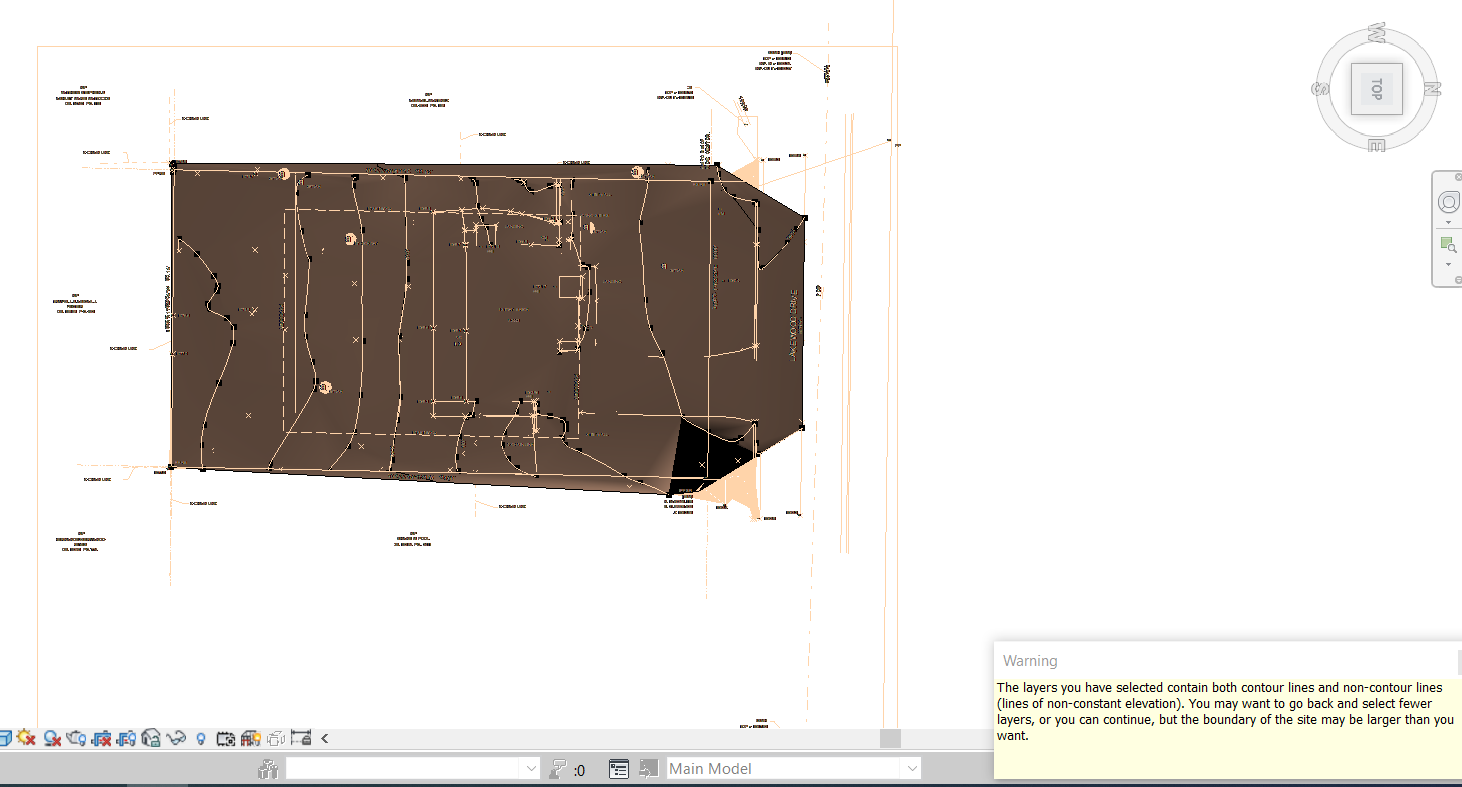Toggle Sun Path off icon
This screenshot has height=787, width=1462.
26,738
